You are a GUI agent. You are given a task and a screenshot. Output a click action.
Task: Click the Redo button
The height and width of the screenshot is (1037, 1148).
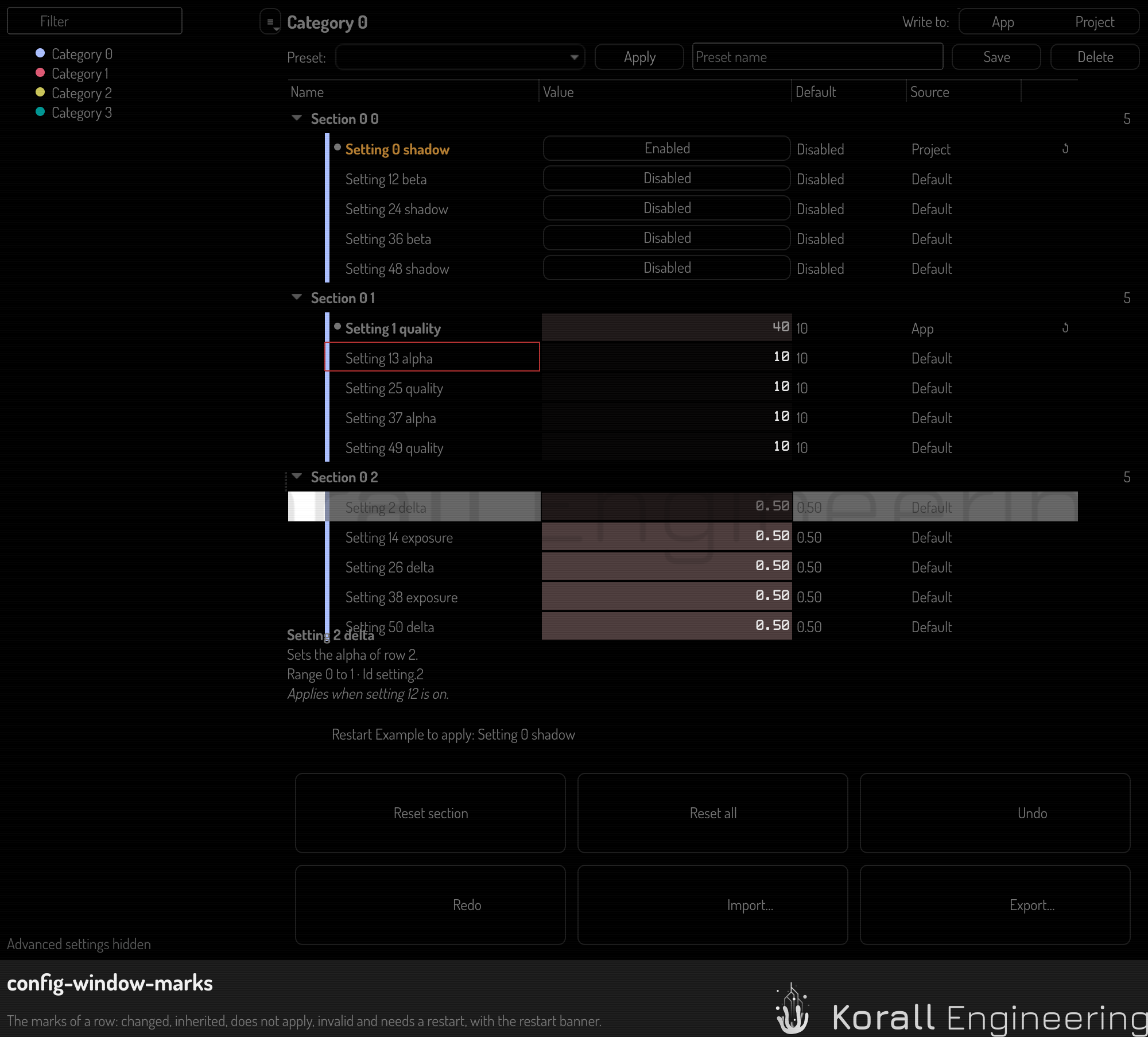430,905
